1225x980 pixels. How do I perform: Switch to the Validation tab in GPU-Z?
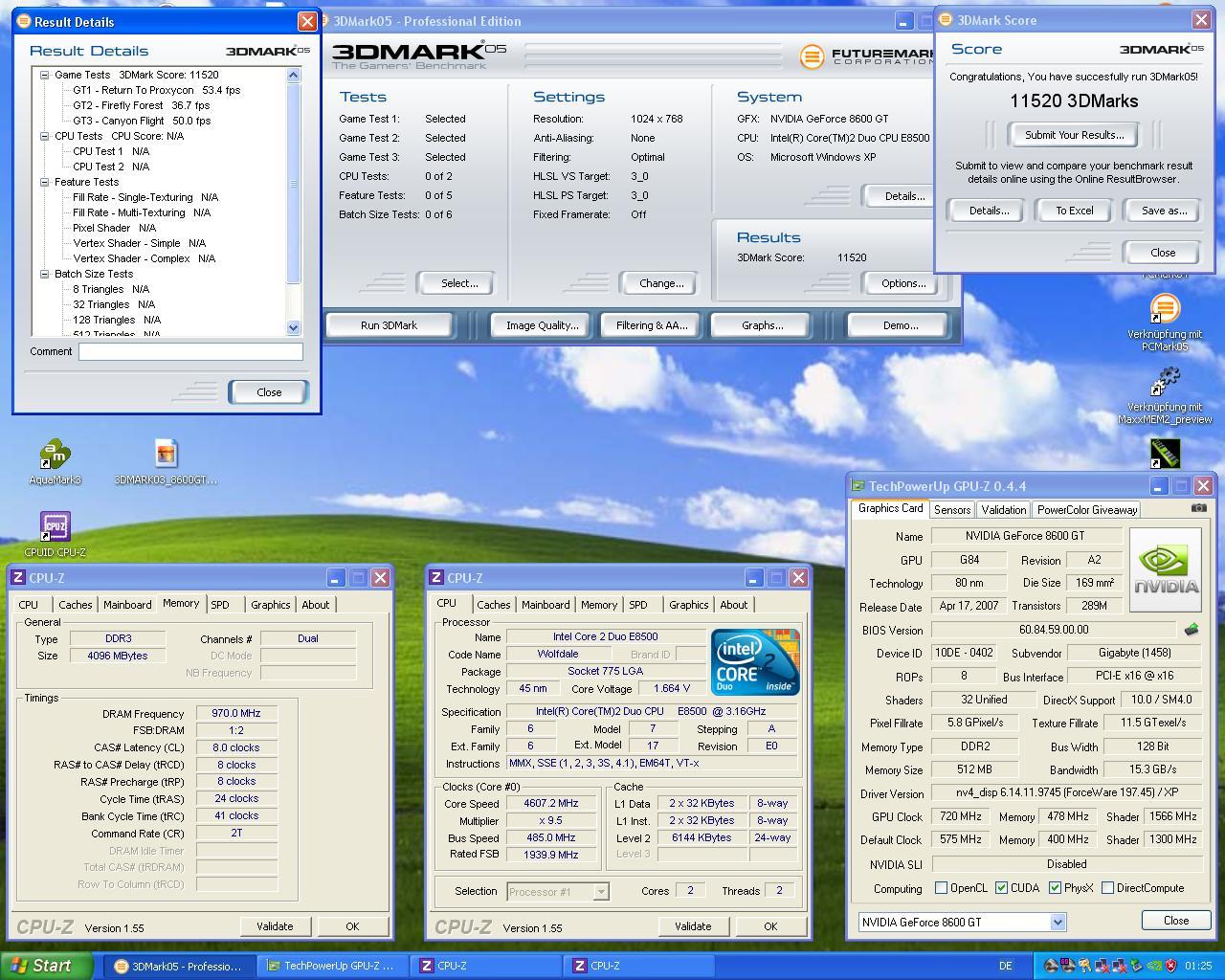coord(1004,510)
